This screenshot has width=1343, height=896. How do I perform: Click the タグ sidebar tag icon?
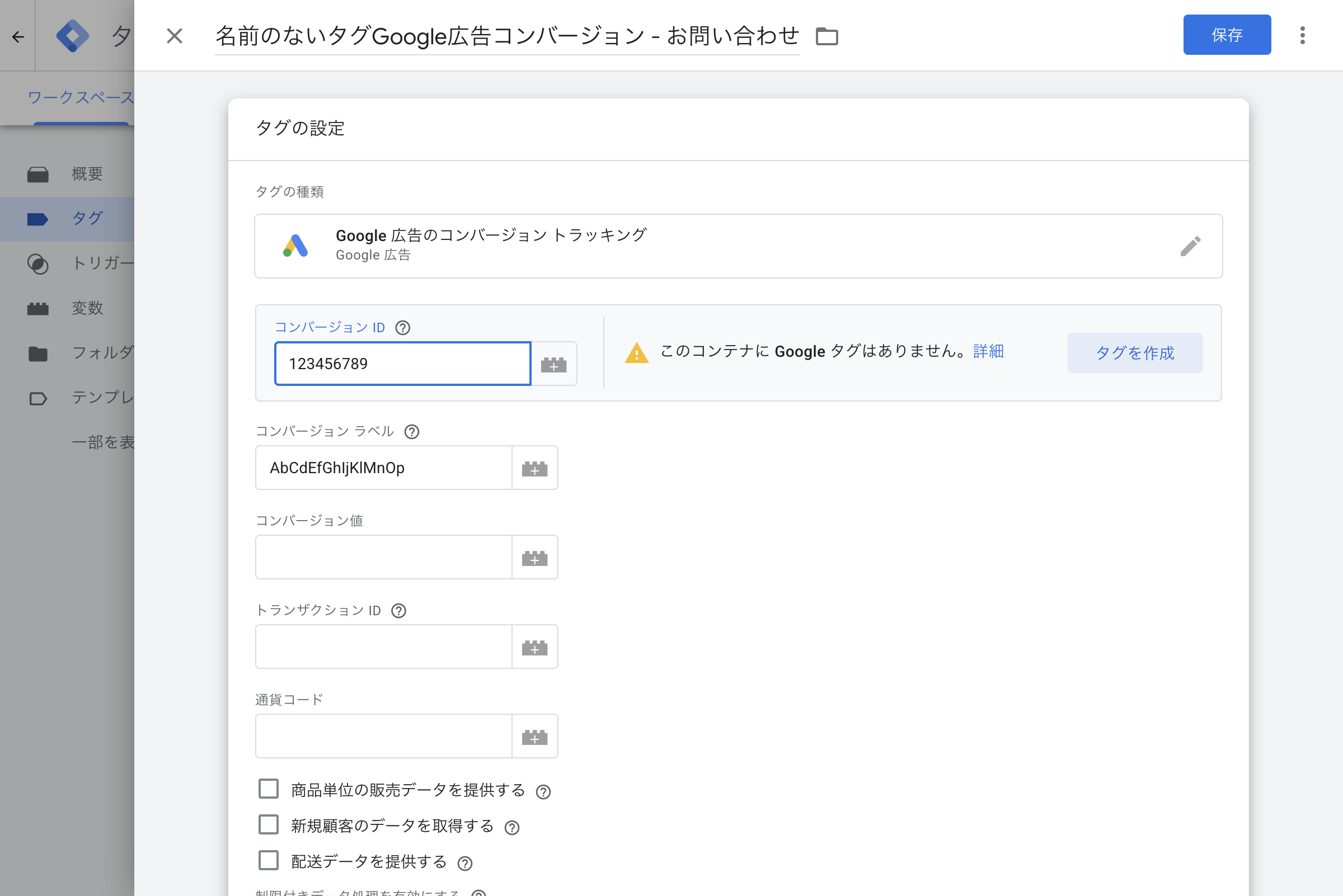[37, 219]
